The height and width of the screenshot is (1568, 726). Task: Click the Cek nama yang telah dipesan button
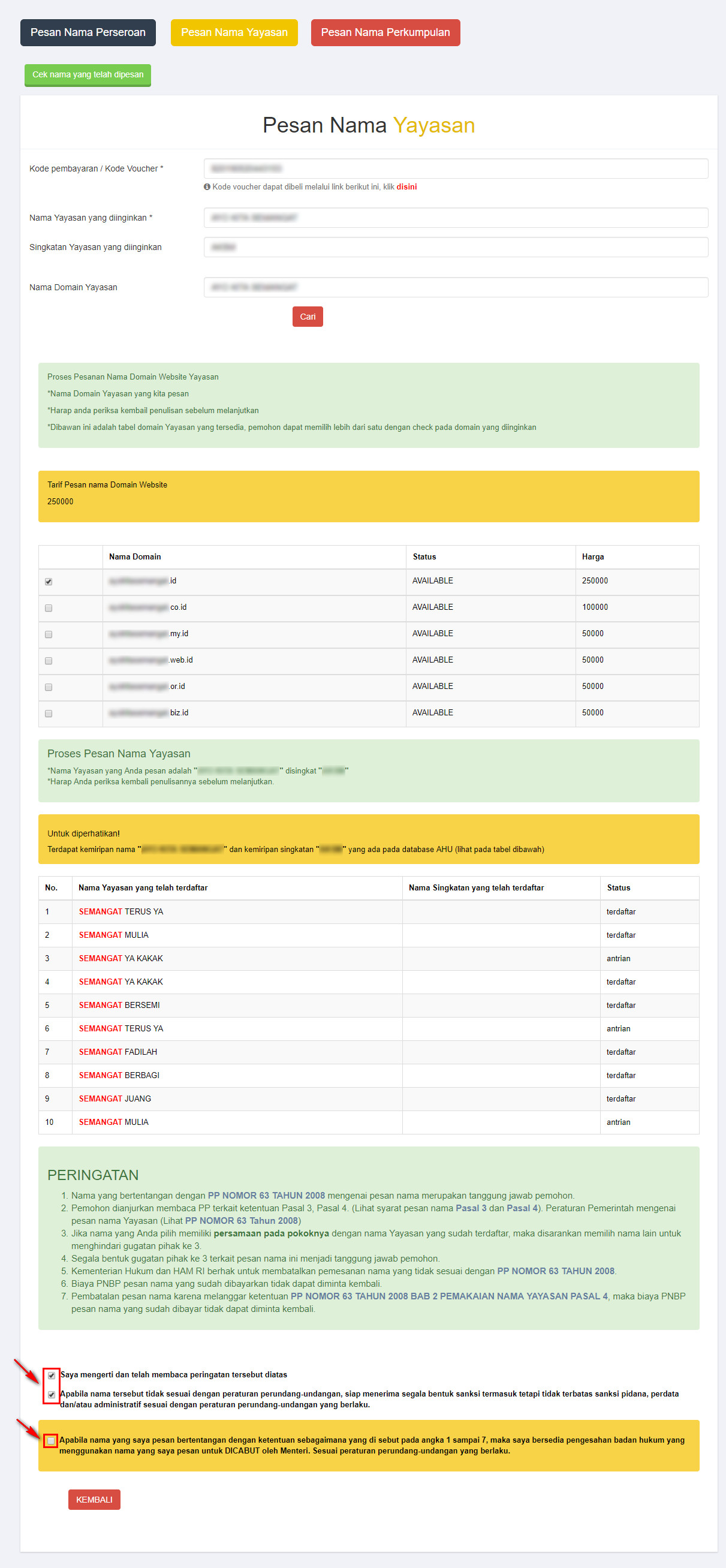click(x=88, y=75)
